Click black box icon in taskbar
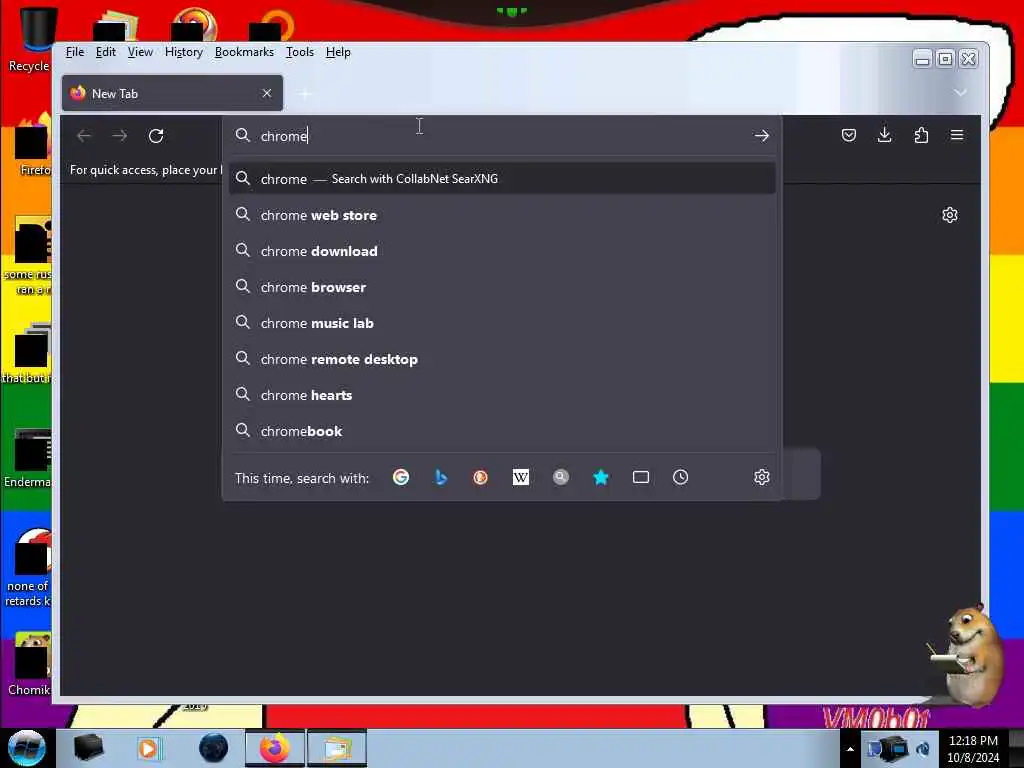This screenshot has width=1024, height=768. click(x=88, y=748)
